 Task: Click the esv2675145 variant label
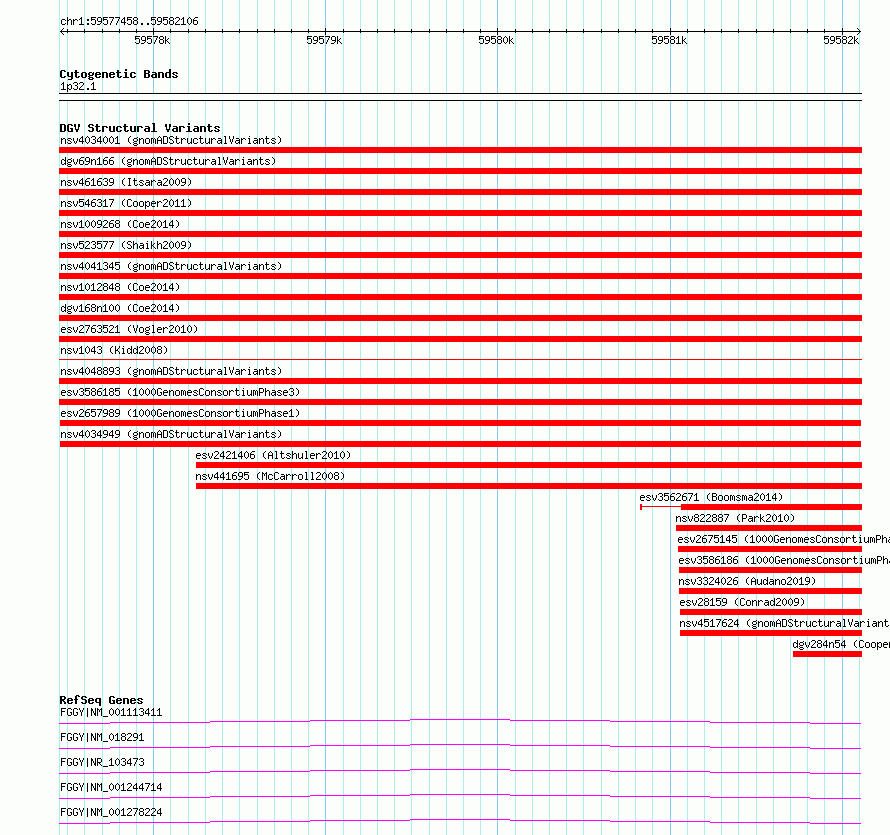(783, 539)
